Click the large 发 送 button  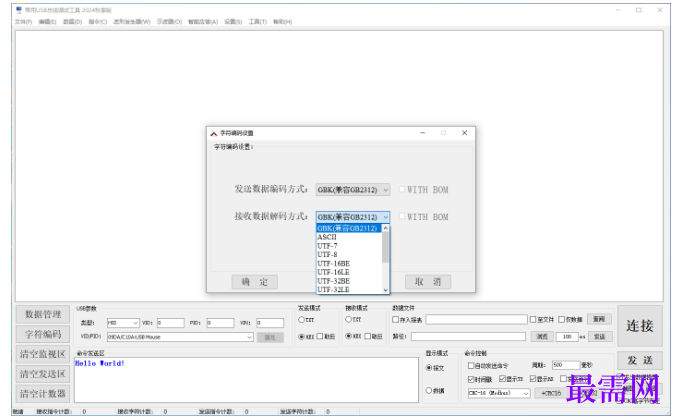click(640, 360)
